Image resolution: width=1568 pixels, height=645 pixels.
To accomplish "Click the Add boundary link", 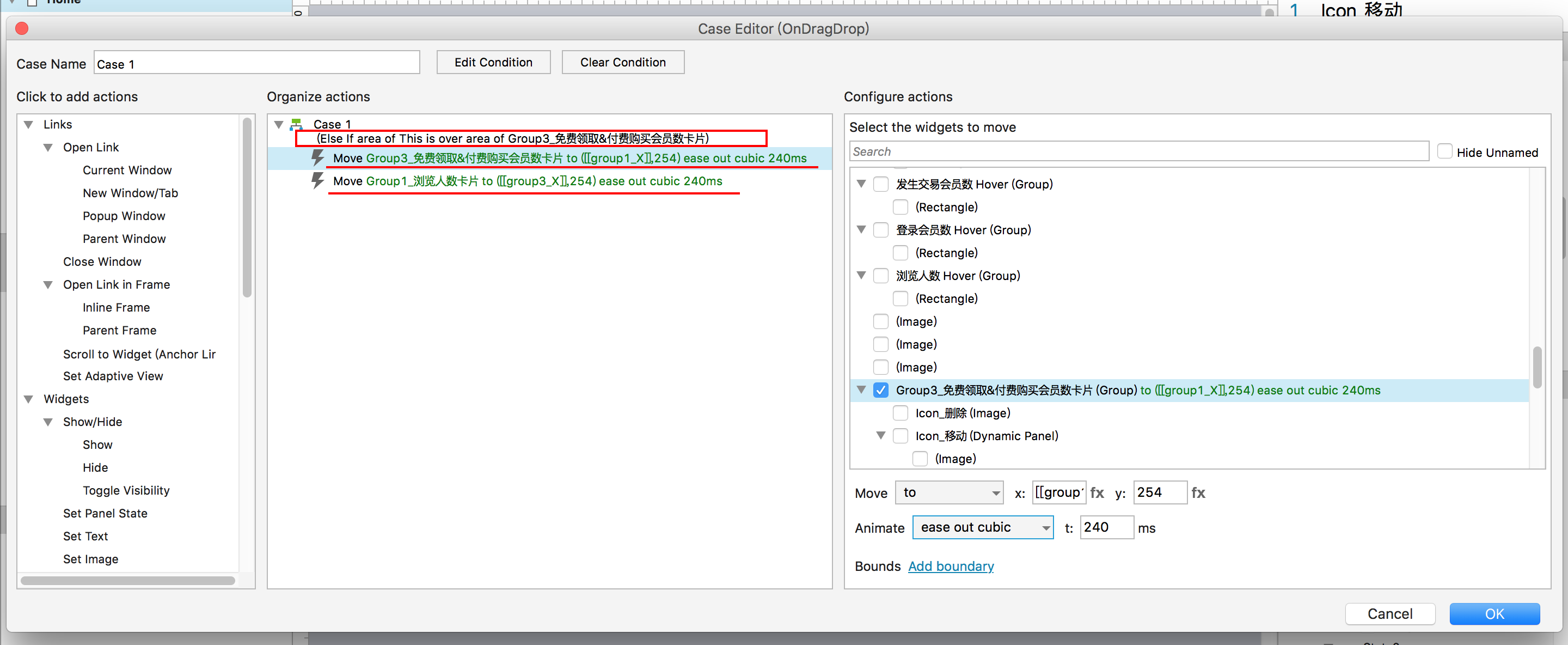I will [x=950, y=567].
